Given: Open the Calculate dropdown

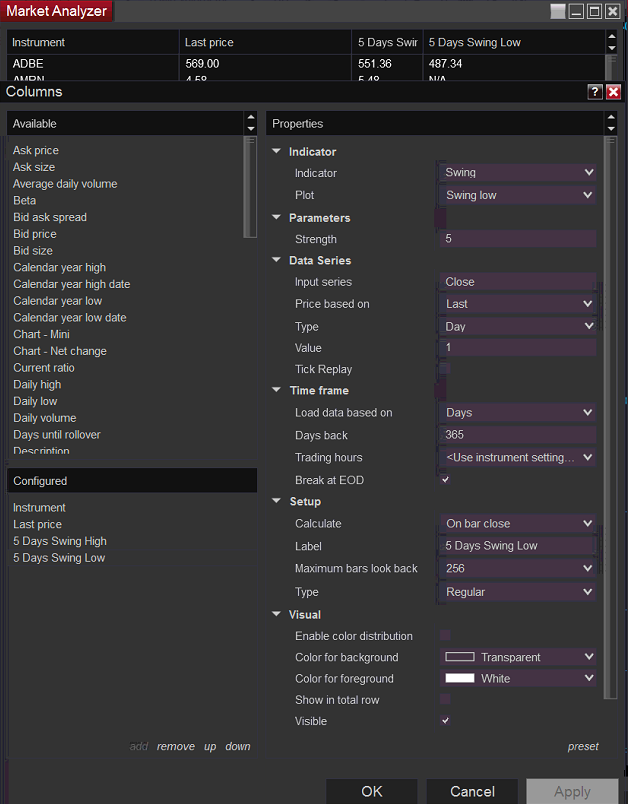Looking at the screenshot, I should (x=518, y=524).
